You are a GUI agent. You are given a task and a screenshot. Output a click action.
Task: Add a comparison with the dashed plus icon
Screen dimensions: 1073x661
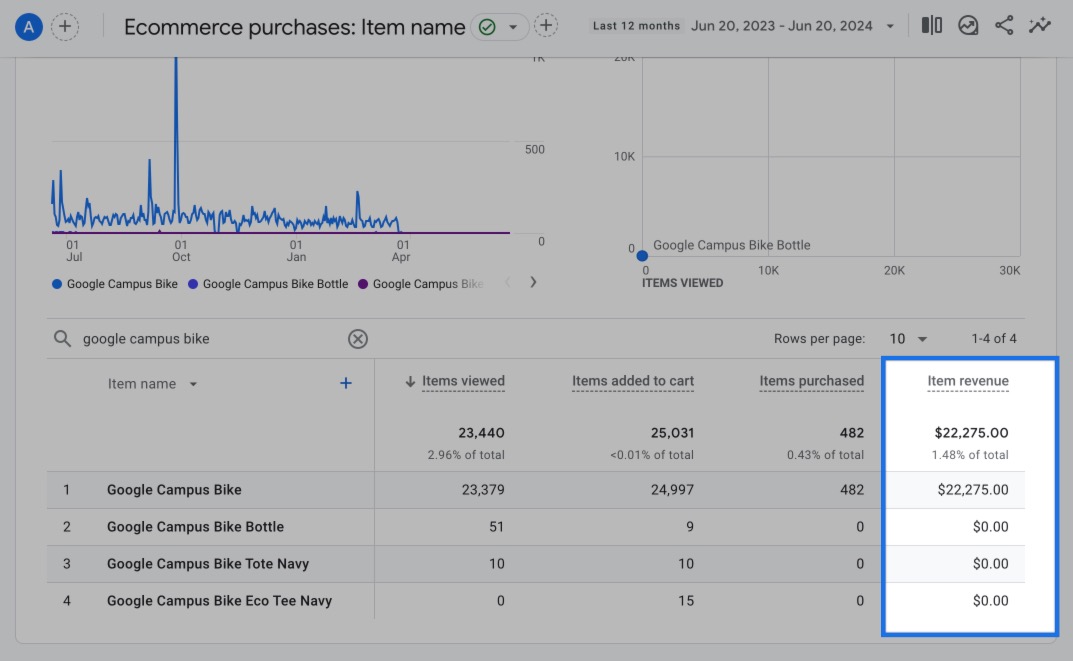65,27
